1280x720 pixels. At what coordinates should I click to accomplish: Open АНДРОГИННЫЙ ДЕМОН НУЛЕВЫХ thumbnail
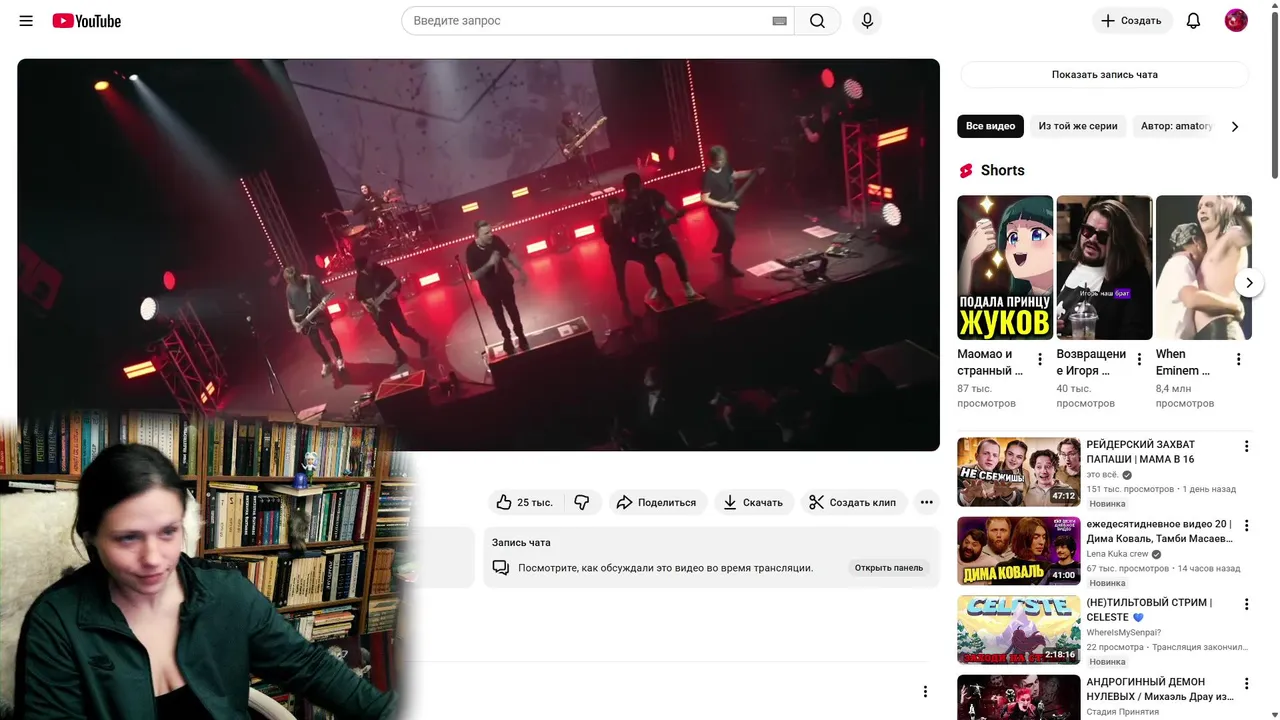click(1019, 698)
